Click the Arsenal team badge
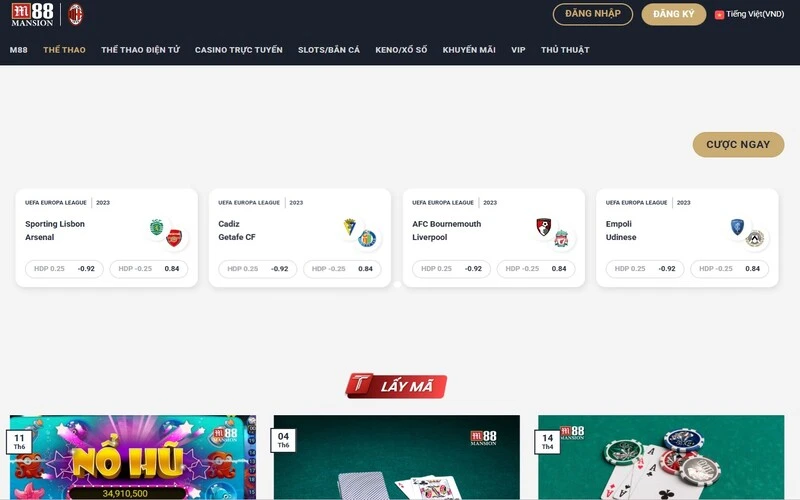Viewport: 800px width, 500px height. point(174,238)
